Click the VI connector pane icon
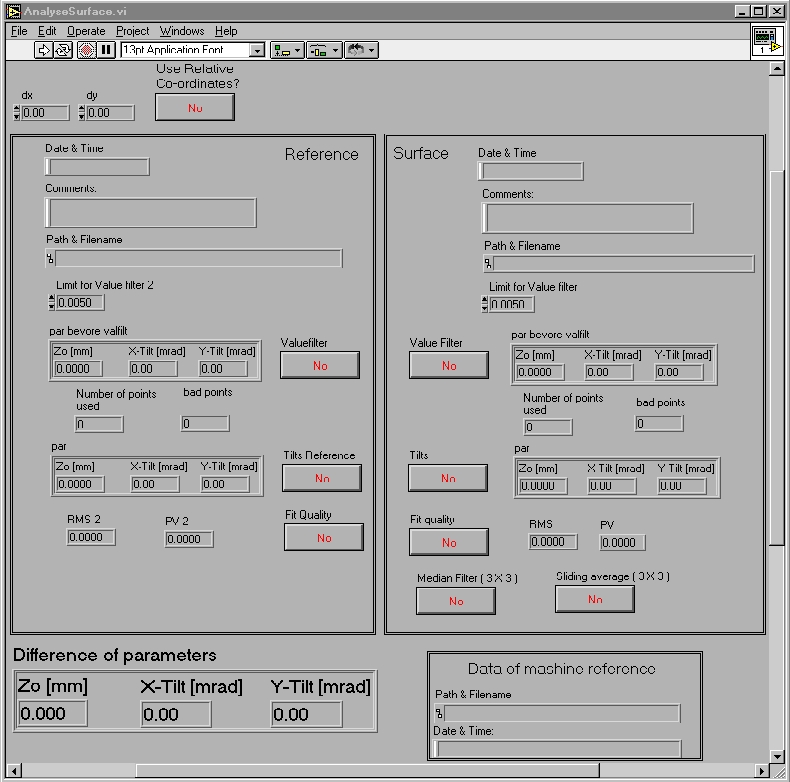Viewport: 790px width, 782px height. [767, 41]
